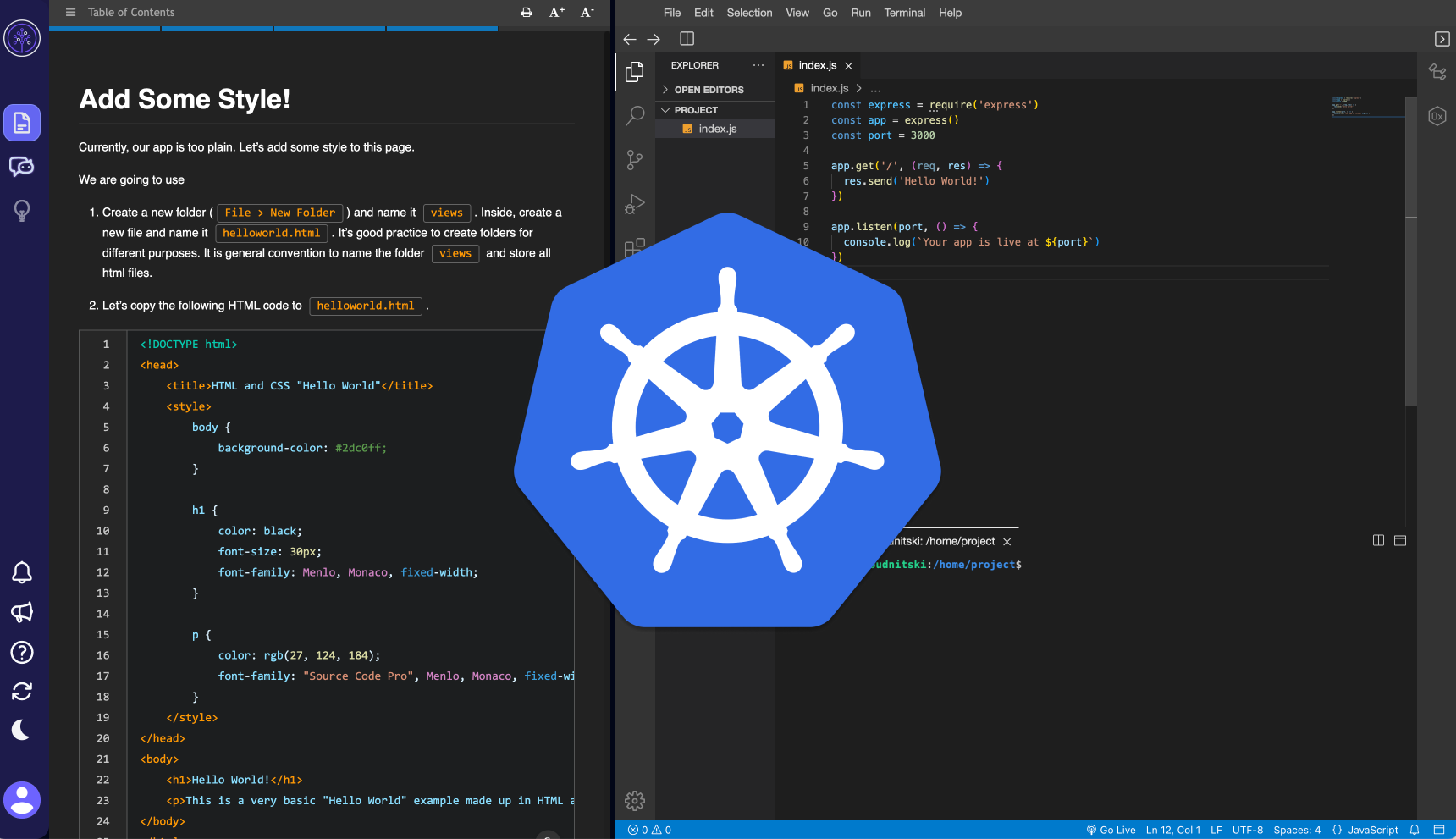Viewport: 1456px width, 839px height.
Task: Open the Terminal menu
Action: [x=905, y=13]
